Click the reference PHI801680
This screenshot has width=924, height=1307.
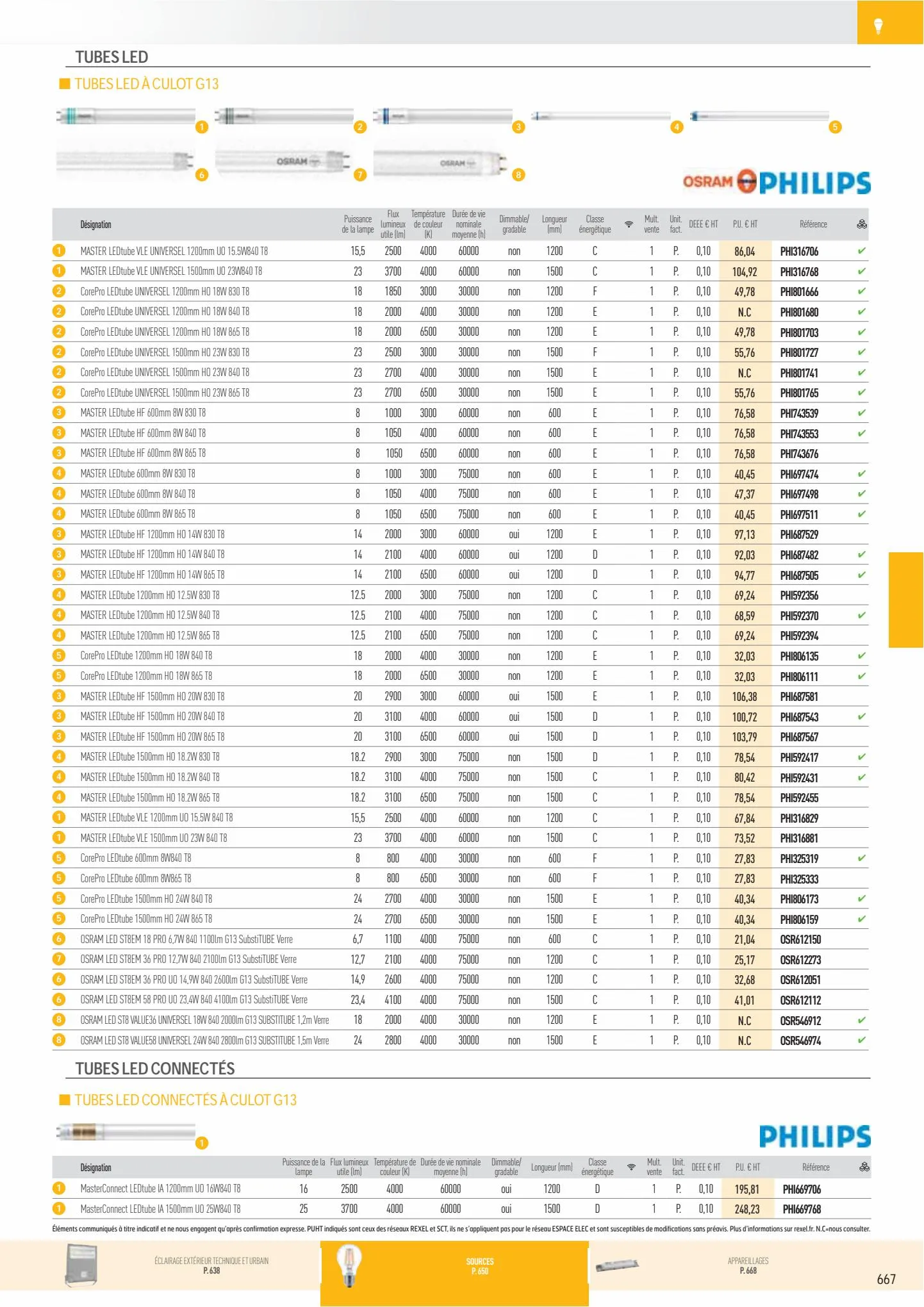[799, 313]
